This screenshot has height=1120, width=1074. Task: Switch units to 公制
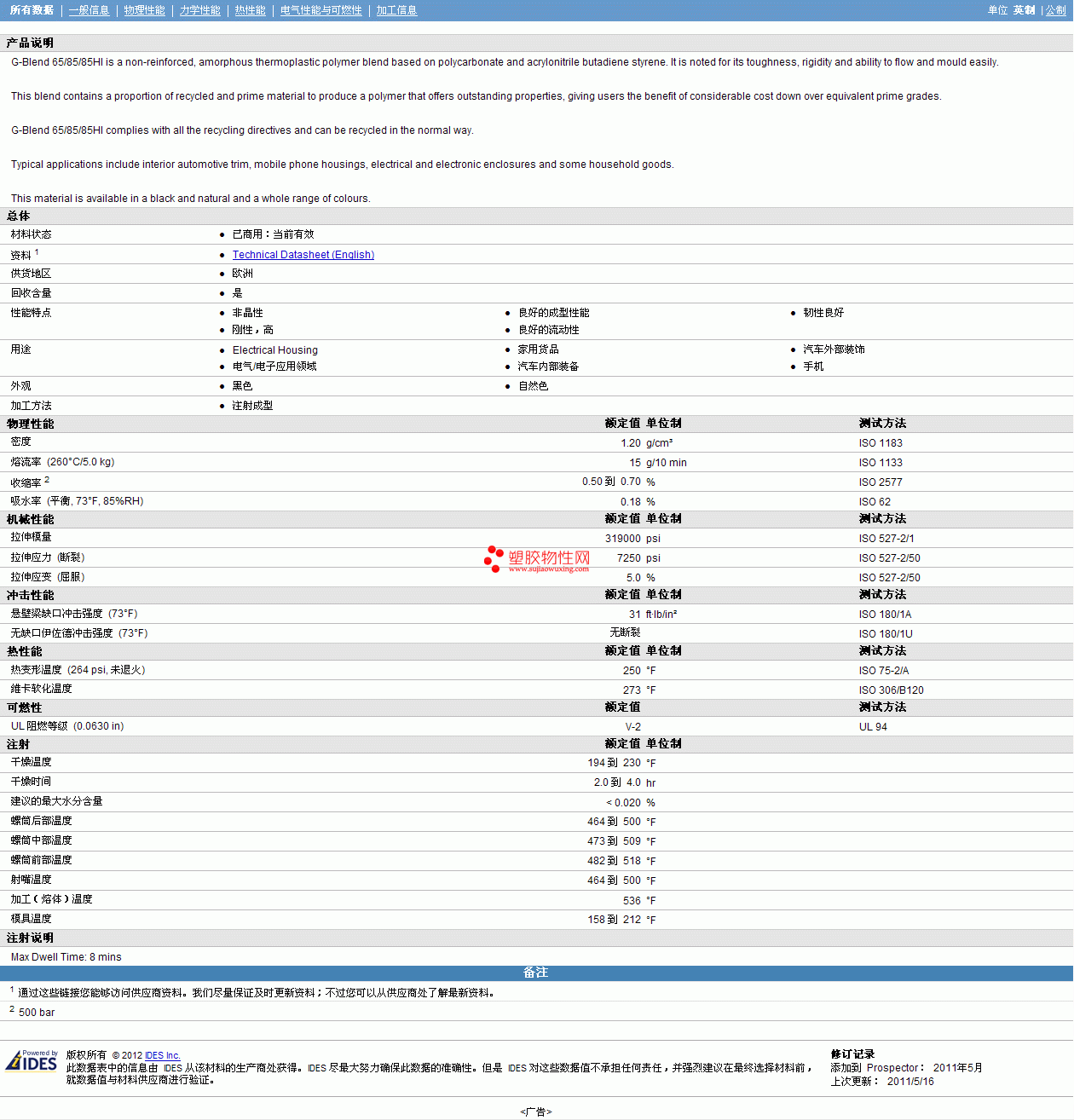1056,10
